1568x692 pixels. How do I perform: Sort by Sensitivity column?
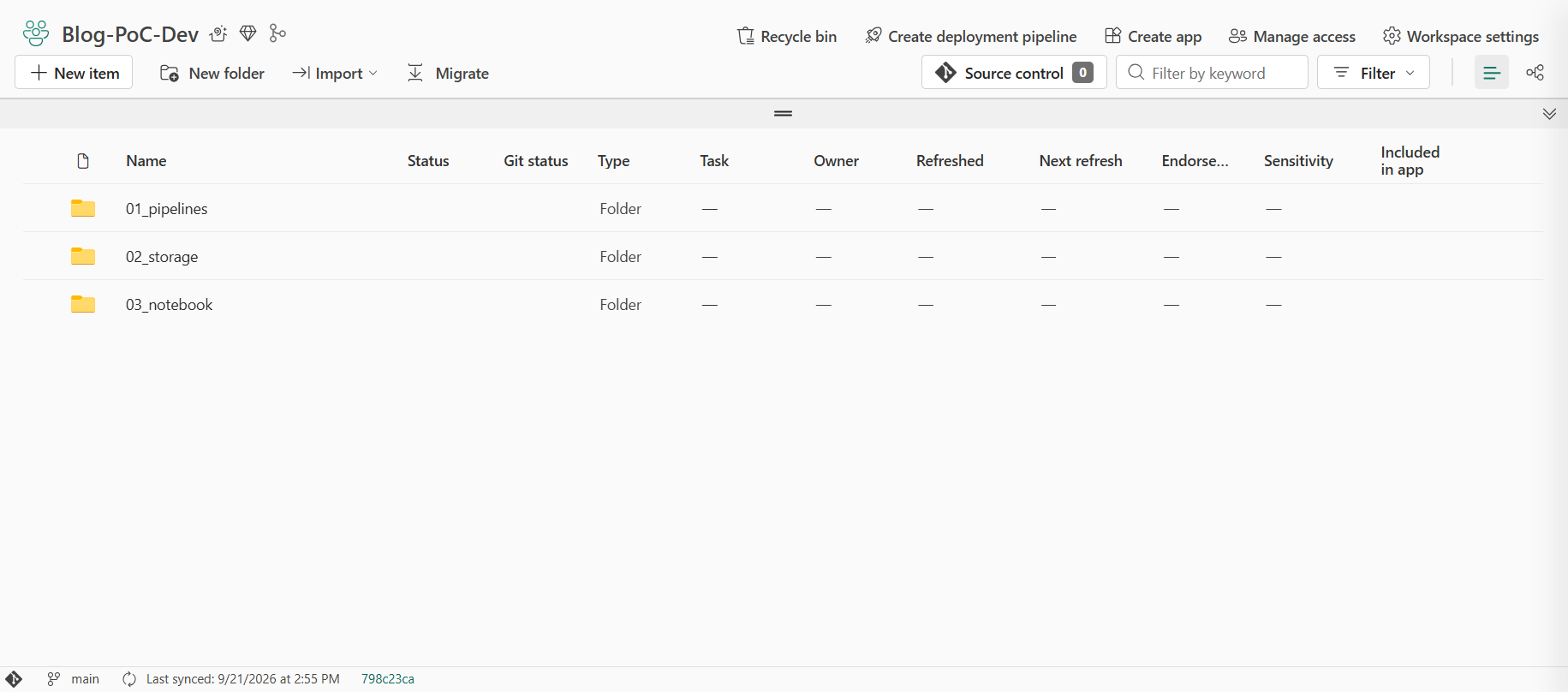(1298, 161)
